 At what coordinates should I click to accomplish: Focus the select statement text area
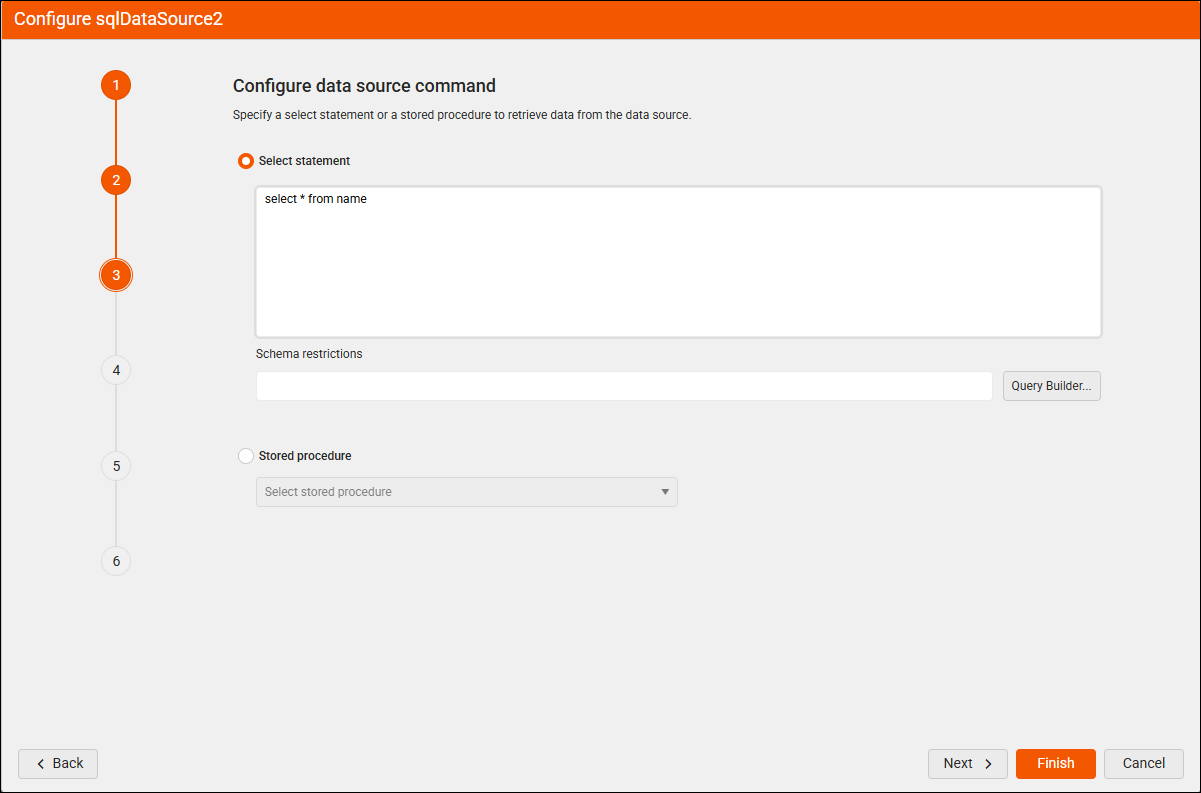679,262
